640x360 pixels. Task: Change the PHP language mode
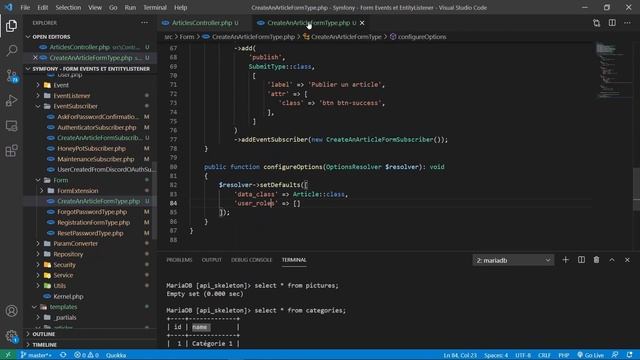pyautogui.click(x=564, y=355)
